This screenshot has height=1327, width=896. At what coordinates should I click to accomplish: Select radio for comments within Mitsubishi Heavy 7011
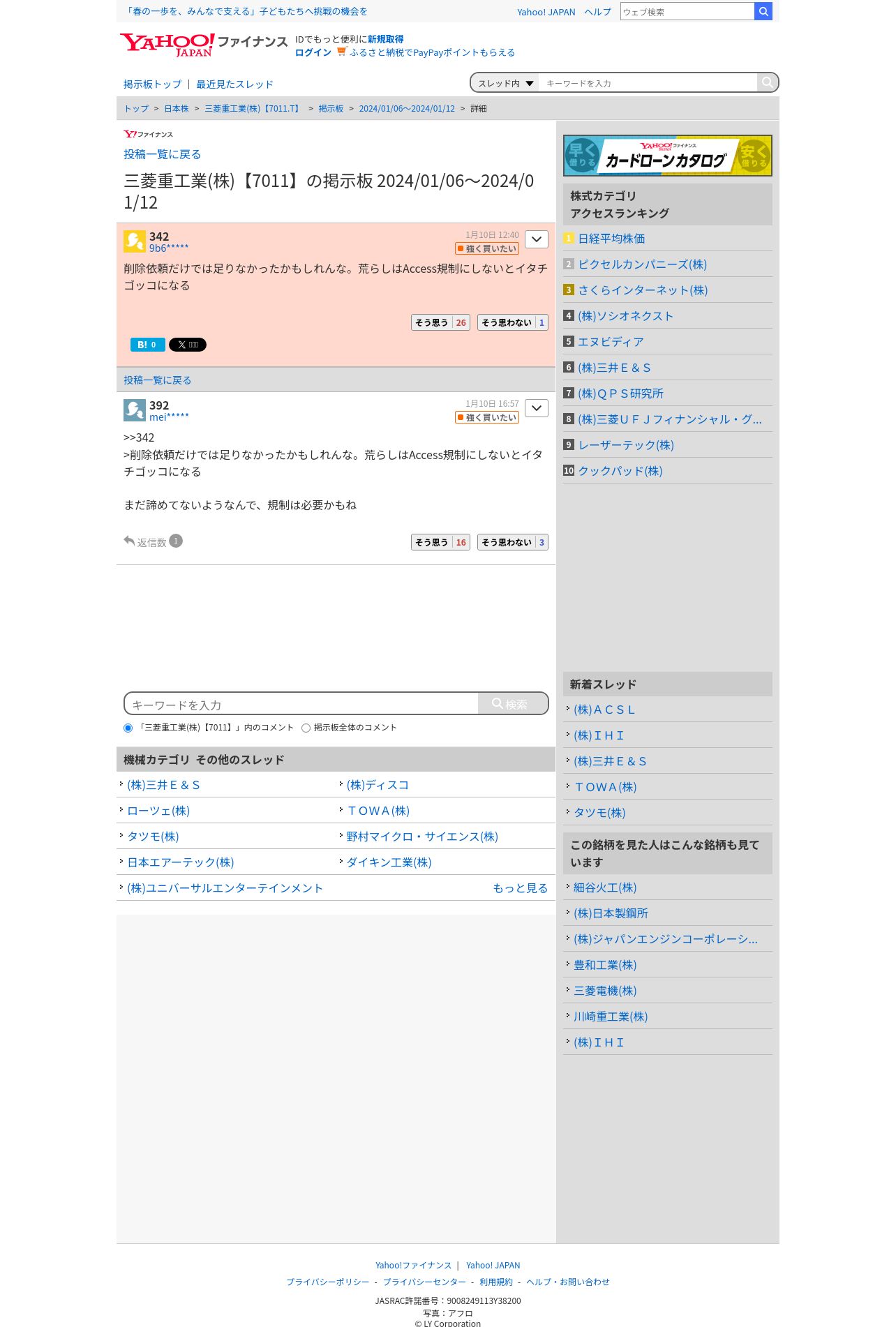(128, 728)
